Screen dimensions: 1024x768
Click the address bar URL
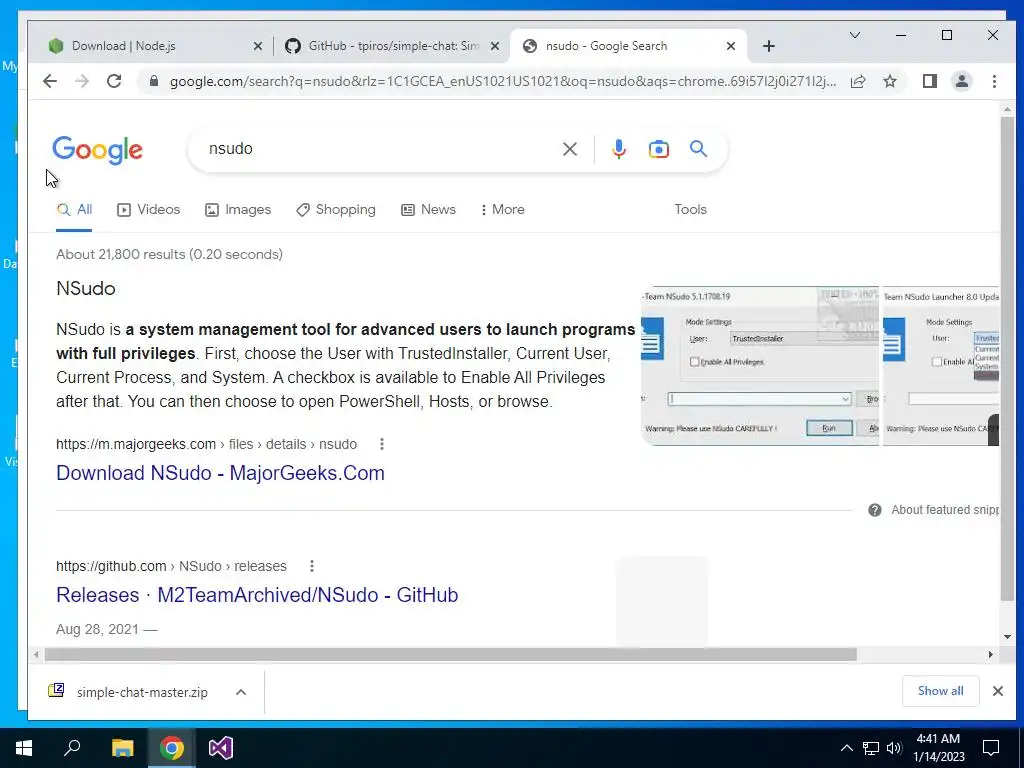coord(503,81)
